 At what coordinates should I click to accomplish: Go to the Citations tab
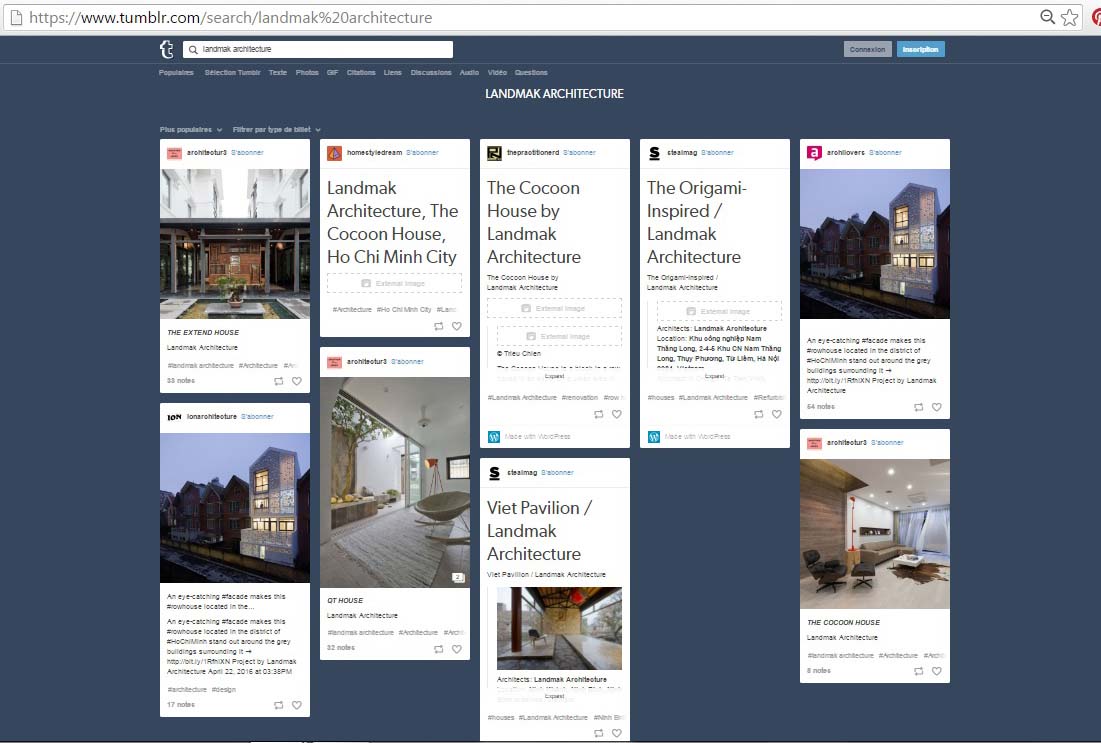point(361,72)
